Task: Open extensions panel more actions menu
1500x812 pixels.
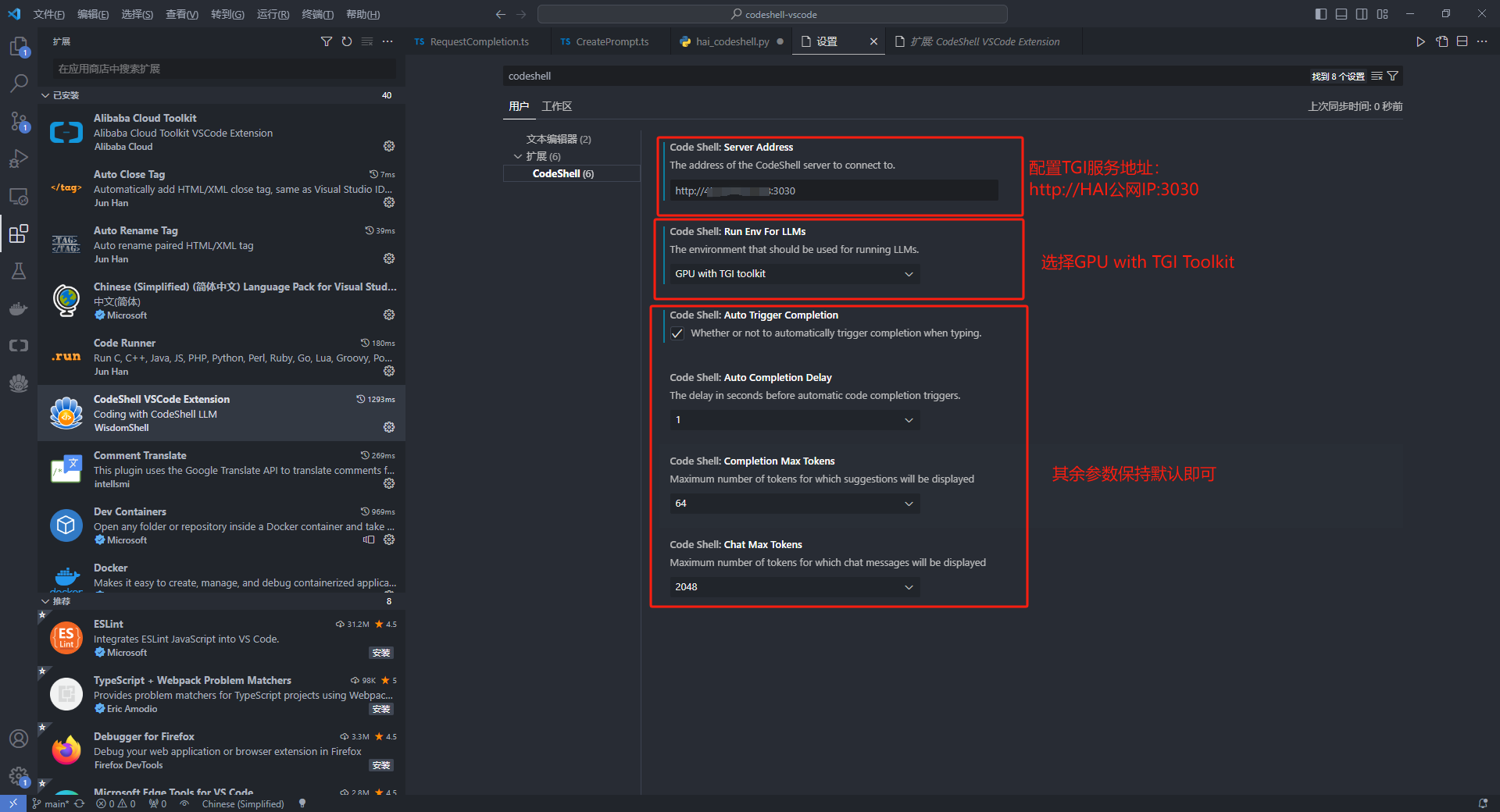Action: coord(387,41)
